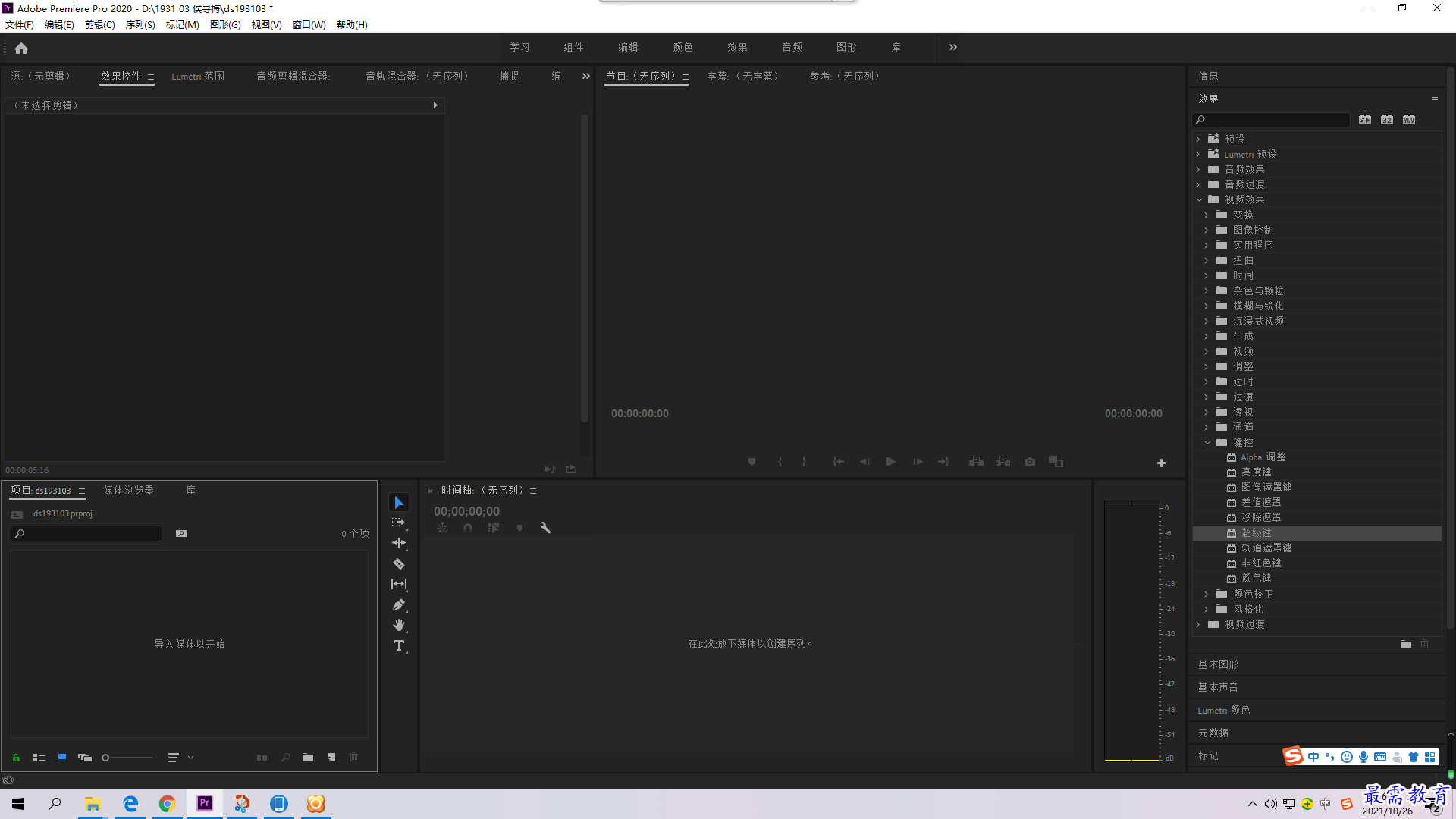Image resolution: width=1456 pixels, height=819 pixels.
Task: Open the Lumetri 颜色 panel
Action: point(1224,710)
